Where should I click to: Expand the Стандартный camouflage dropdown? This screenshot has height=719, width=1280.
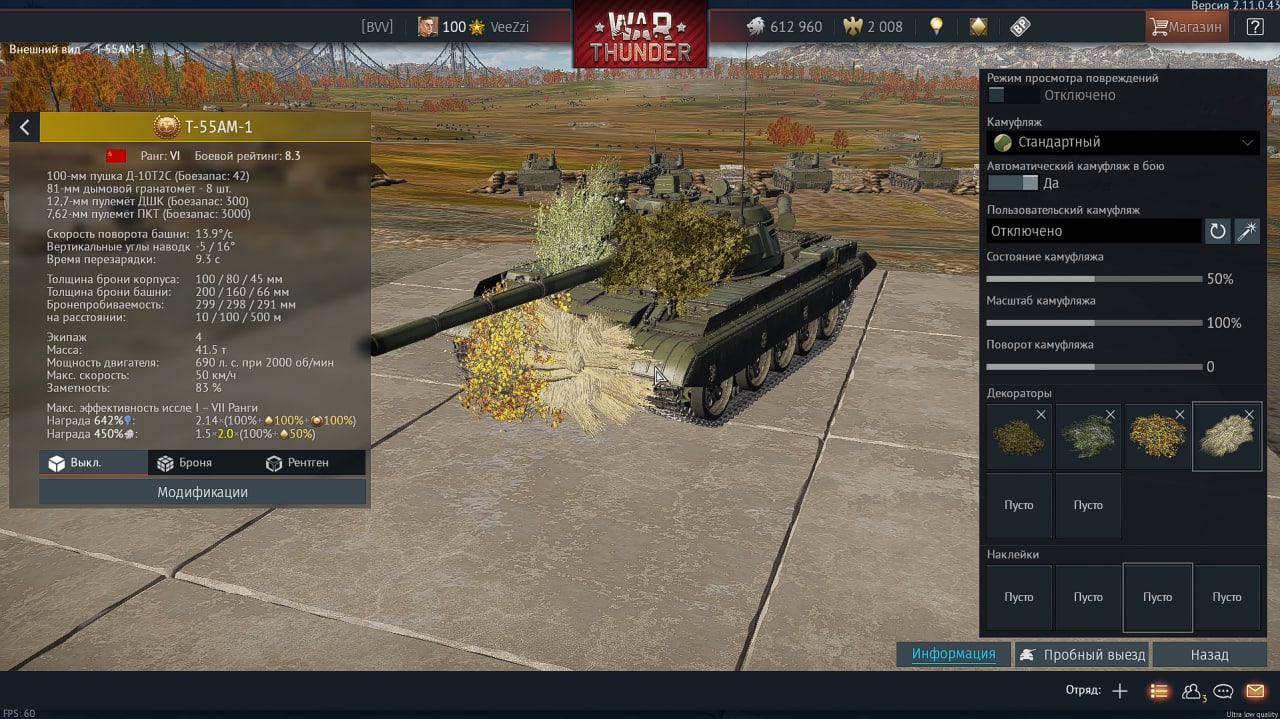tap(1123, 142)
